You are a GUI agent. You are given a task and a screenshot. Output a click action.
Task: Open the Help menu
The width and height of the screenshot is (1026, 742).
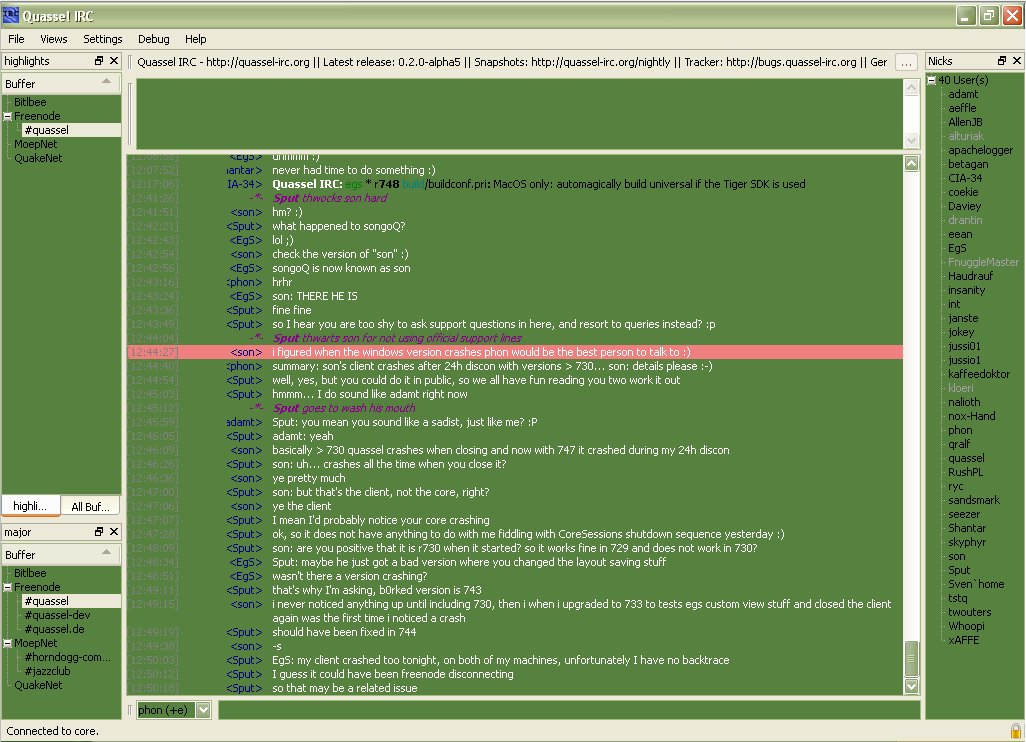[x=195, y=39]
